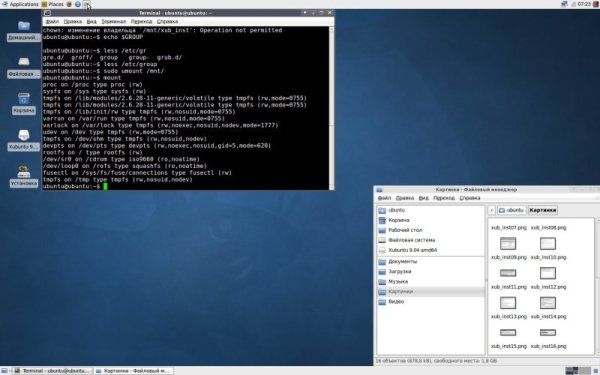This screenshot has height=375, width=600.
Task: Click the ubuntu path bar button
Action: pyautogui.click(x=512, y=210)
